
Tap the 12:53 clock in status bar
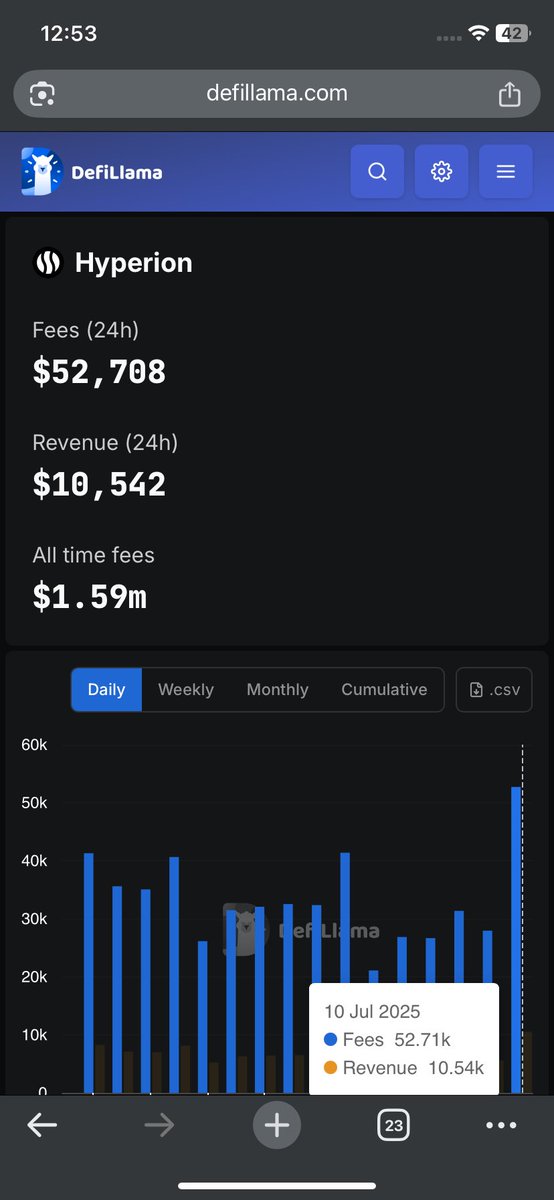click(x=69, y=33)
